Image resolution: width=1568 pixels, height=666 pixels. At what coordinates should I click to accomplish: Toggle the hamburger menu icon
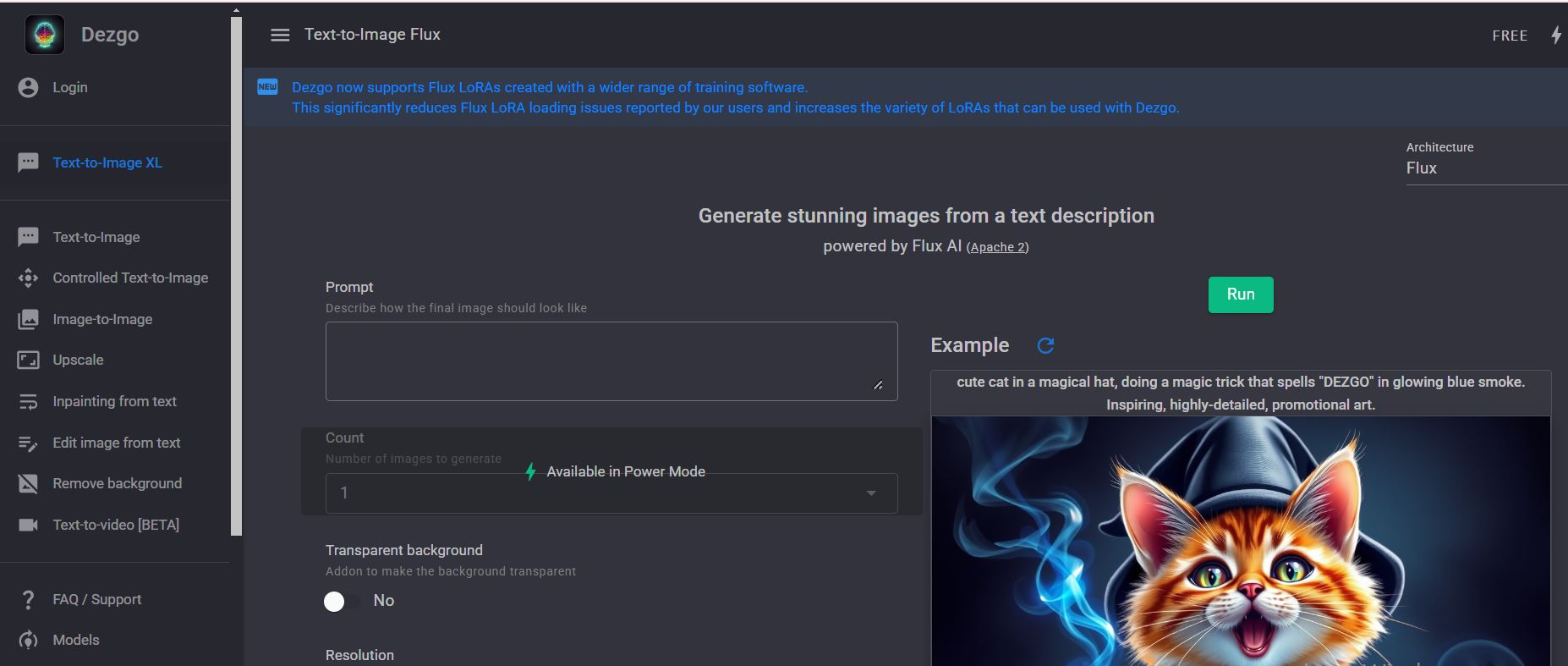pyautogui.click(x=280, y=35)
